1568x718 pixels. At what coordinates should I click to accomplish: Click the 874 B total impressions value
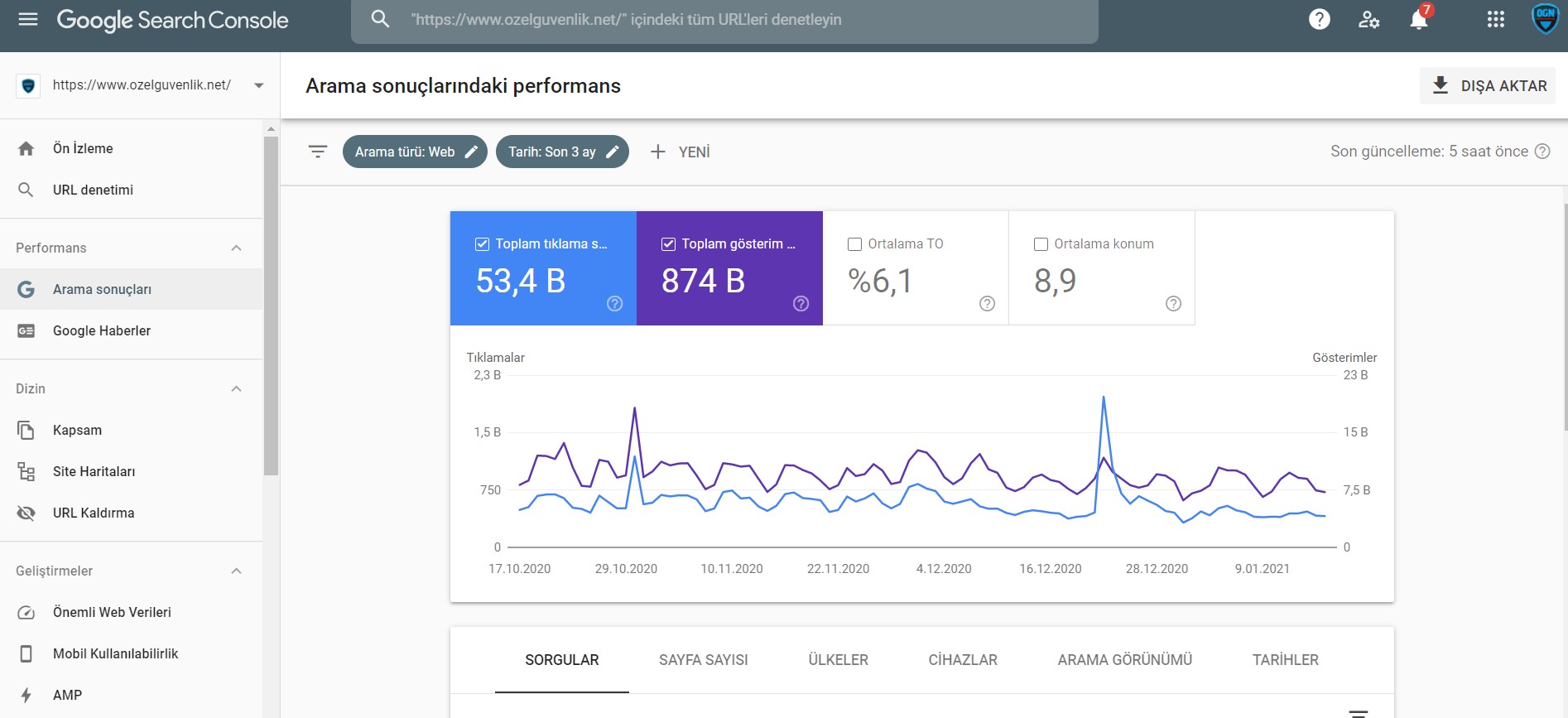tap(703, 282)
